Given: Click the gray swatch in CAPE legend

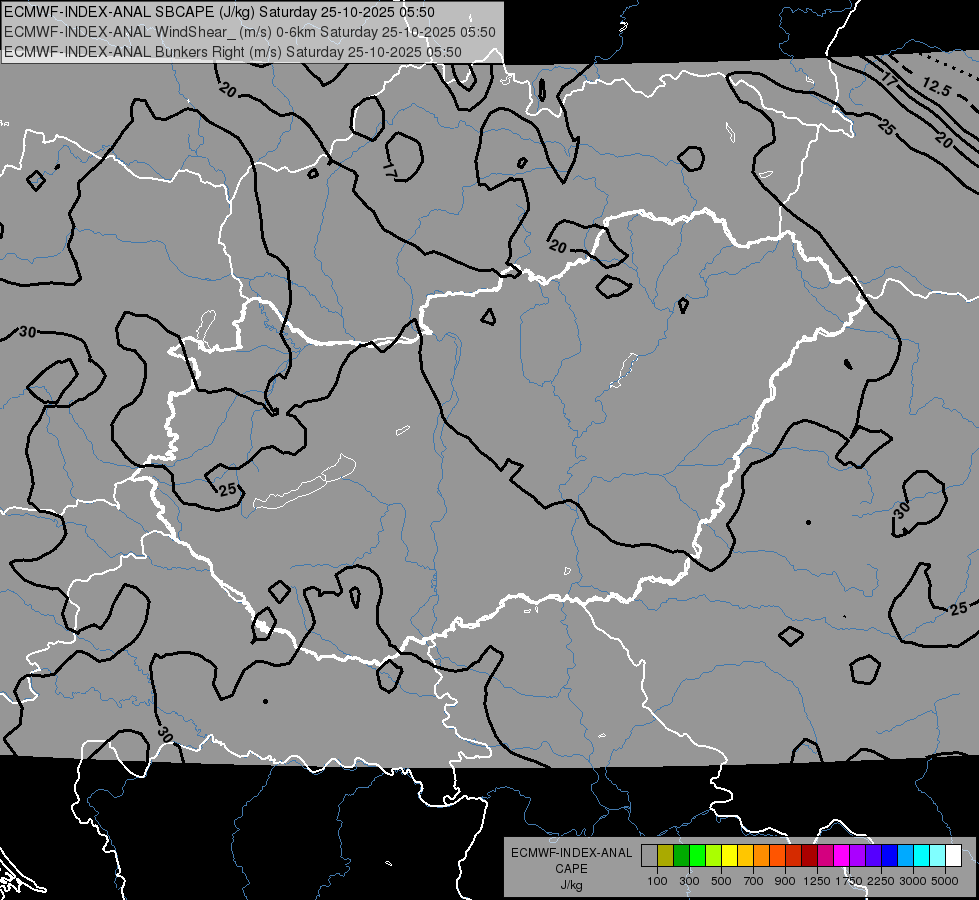Looking at the screenshot, I should coord(649,856).
